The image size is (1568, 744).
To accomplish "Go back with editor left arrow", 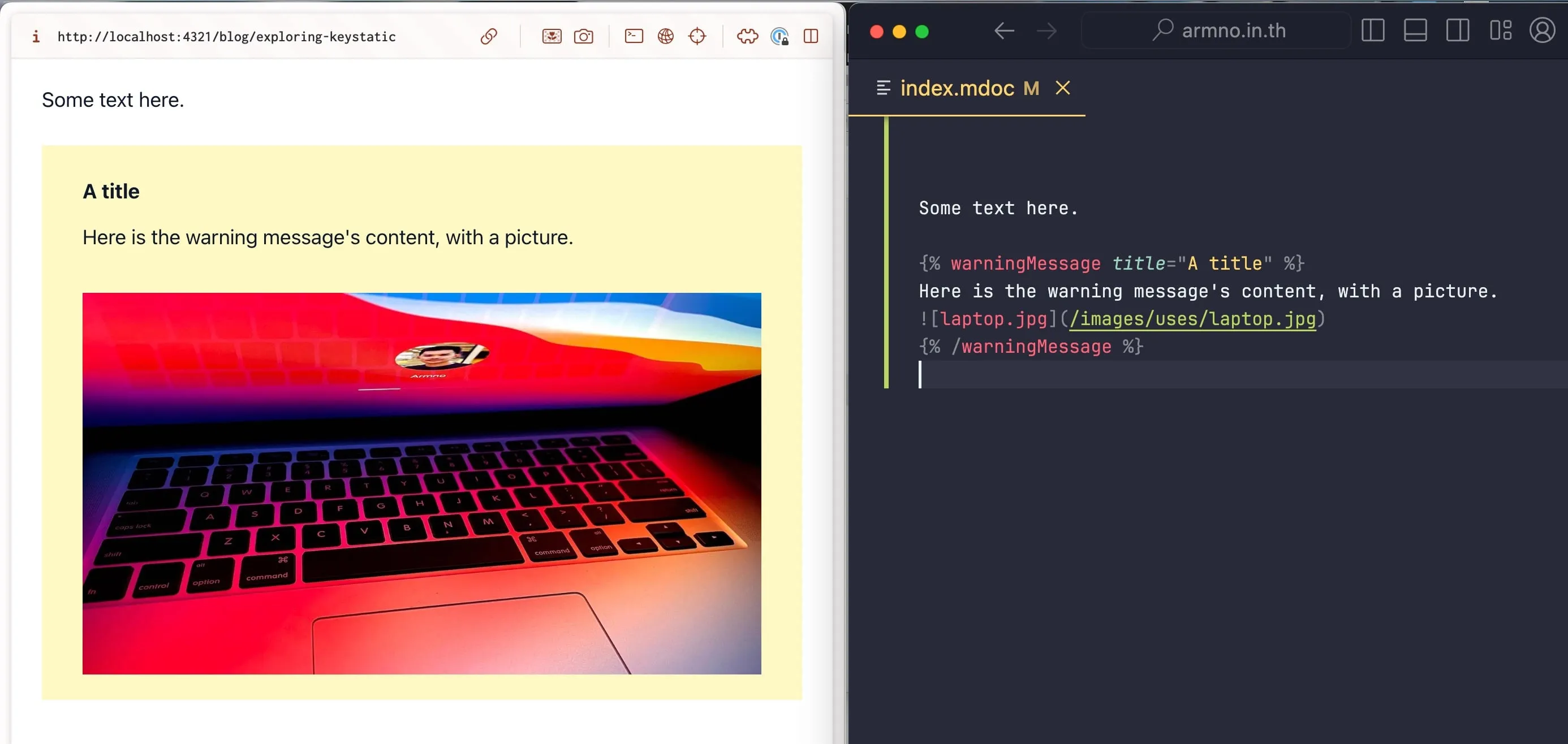I will [x=1003, y=31].
